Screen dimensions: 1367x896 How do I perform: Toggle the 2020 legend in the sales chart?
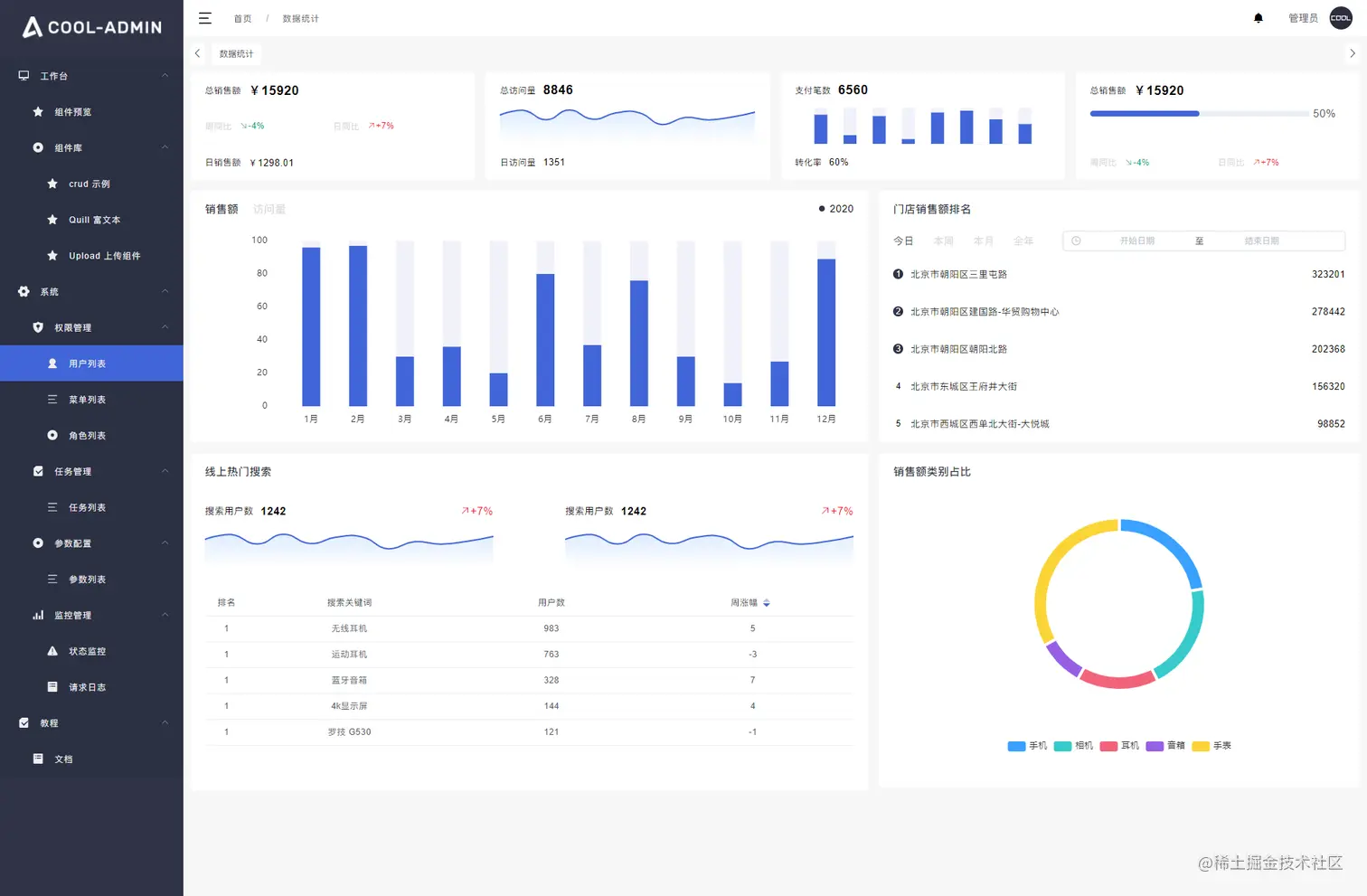pyautogui.click(x=836, y=209)
